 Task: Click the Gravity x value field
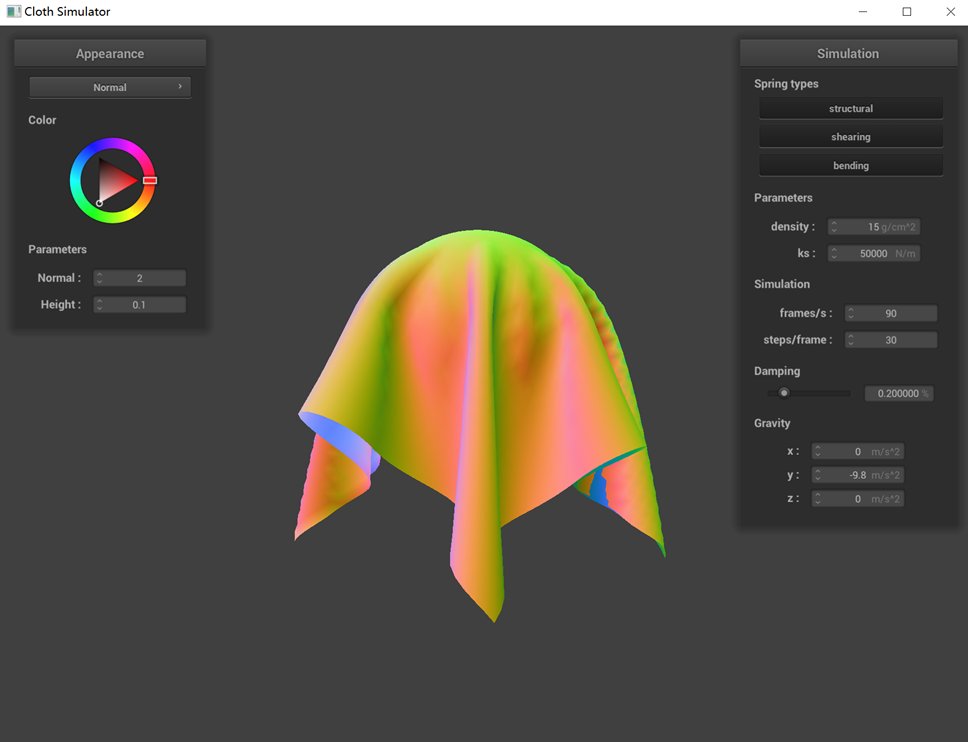point(857,452)
